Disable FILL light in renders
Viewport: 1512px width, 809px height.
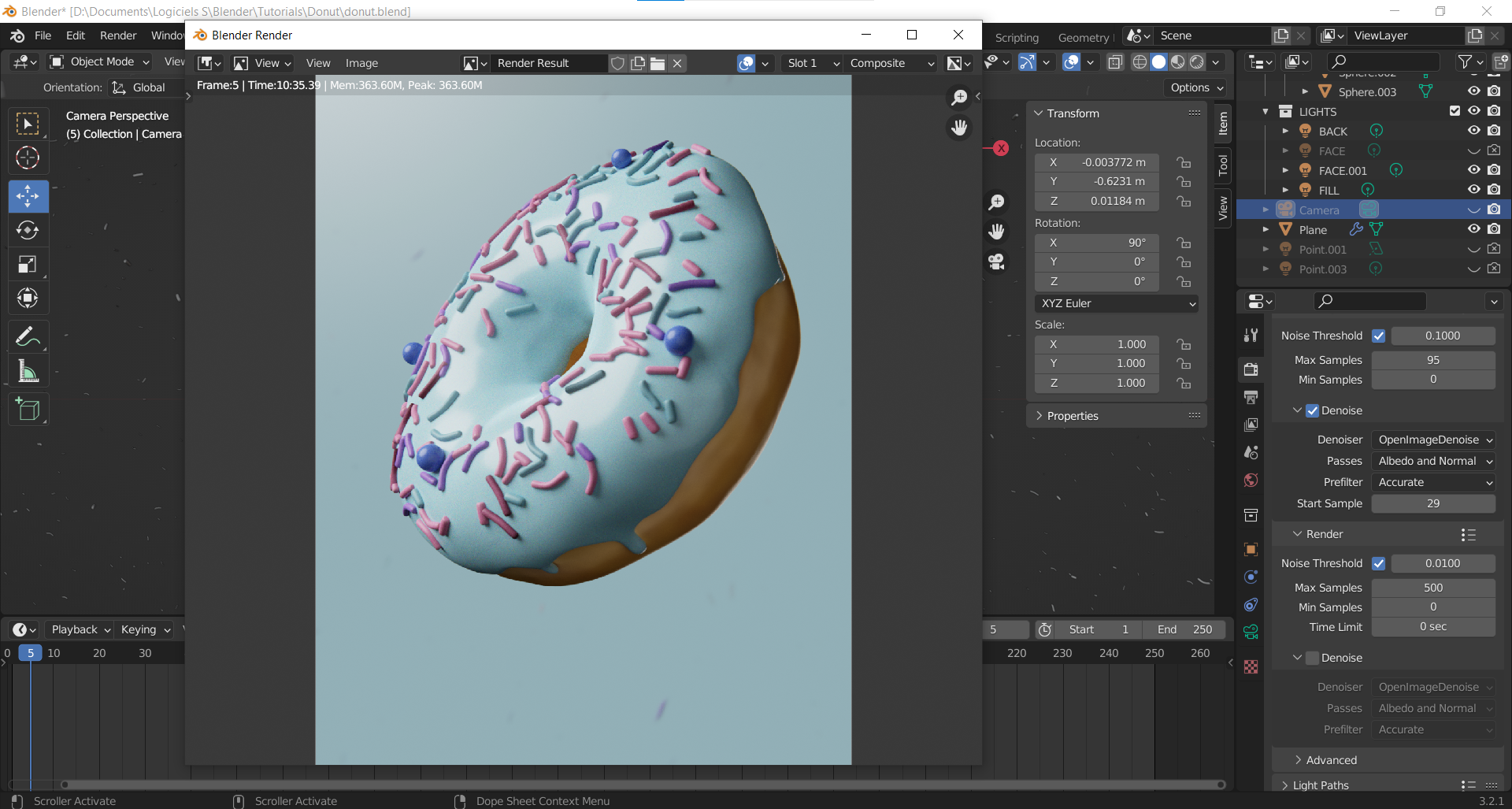point(1494,190)
